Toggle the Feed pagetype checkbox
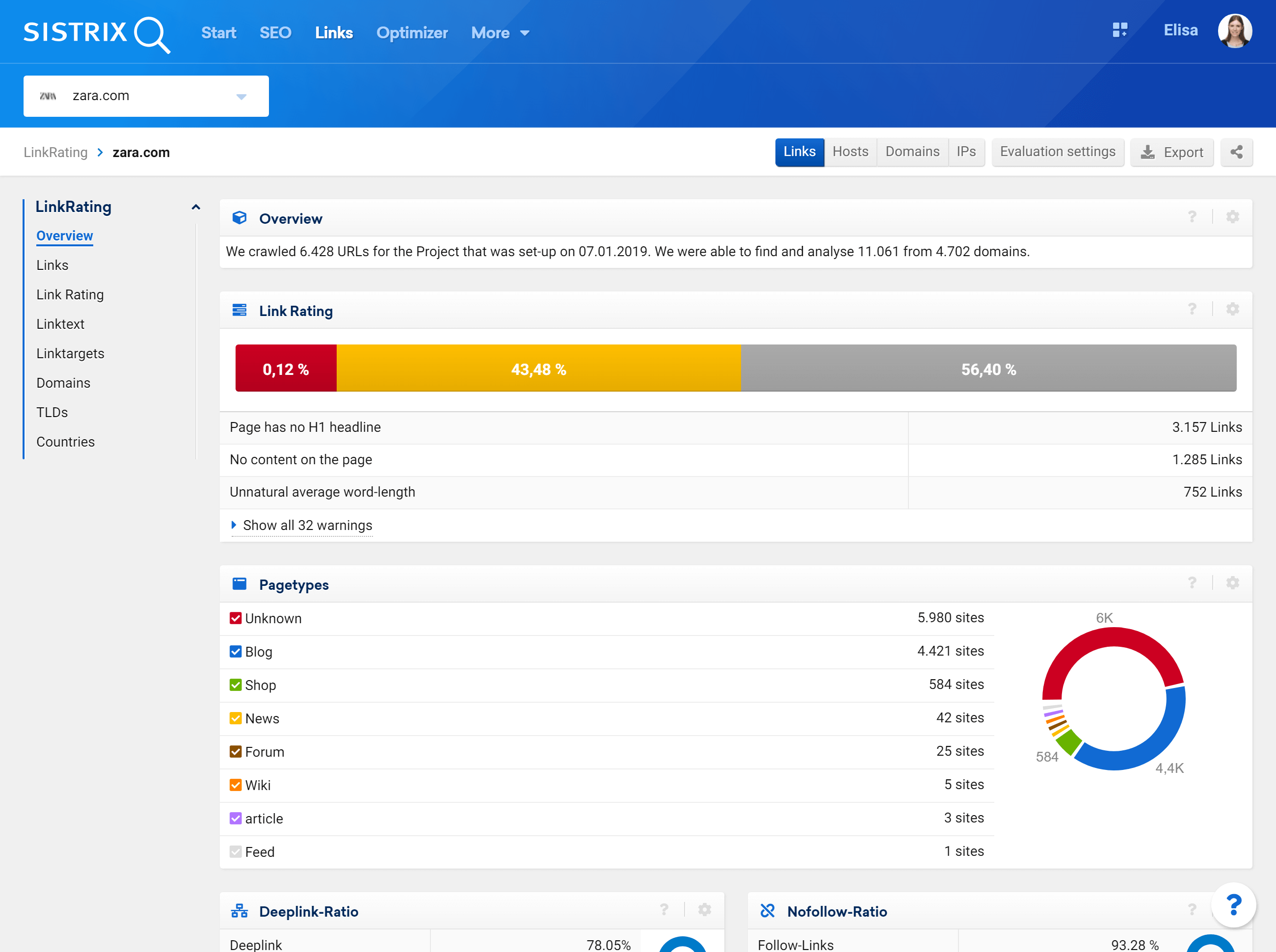 pyautogui.click(x=235, y=852)
